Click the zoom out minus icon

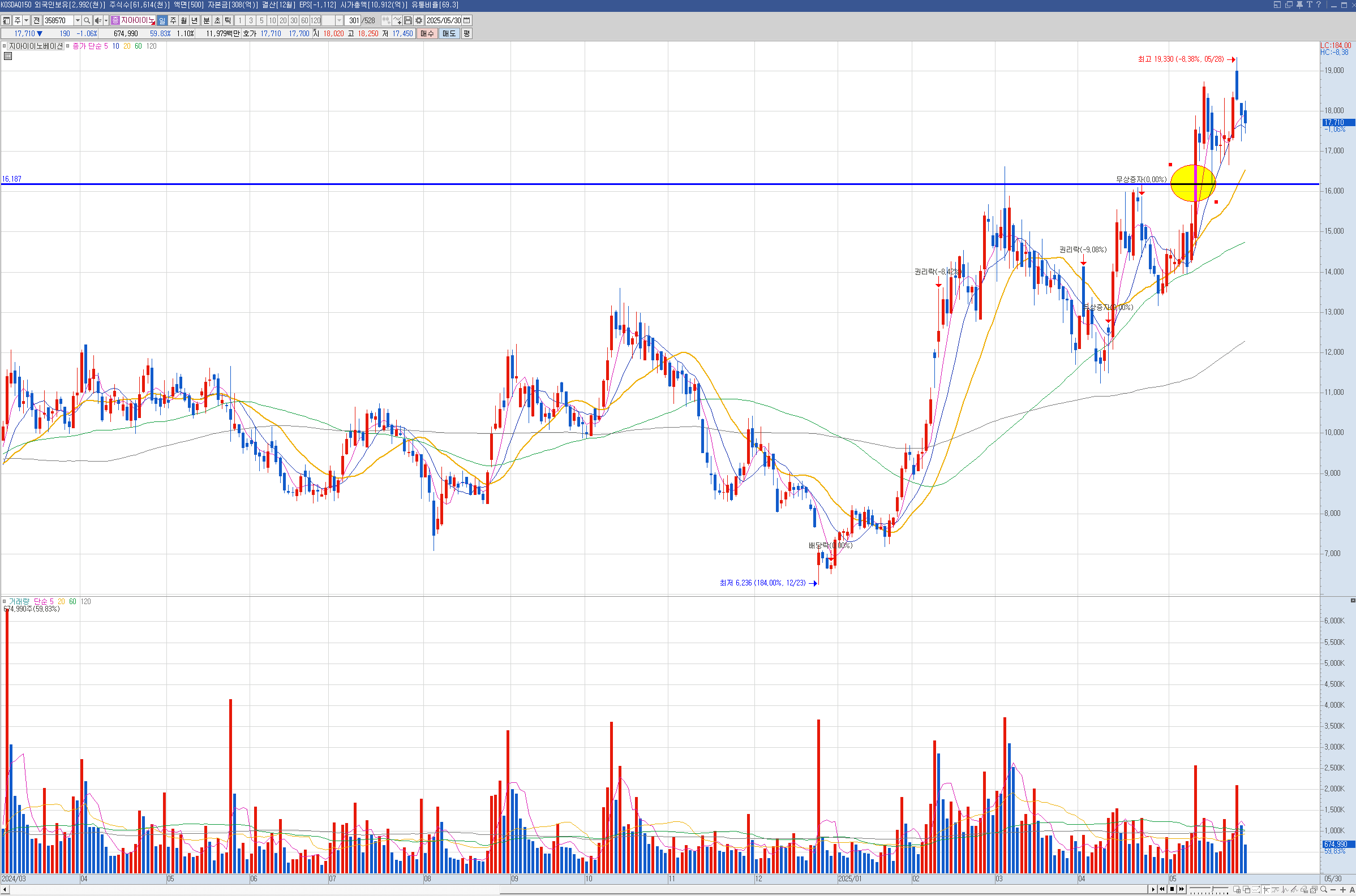[x=1334, y=890]
